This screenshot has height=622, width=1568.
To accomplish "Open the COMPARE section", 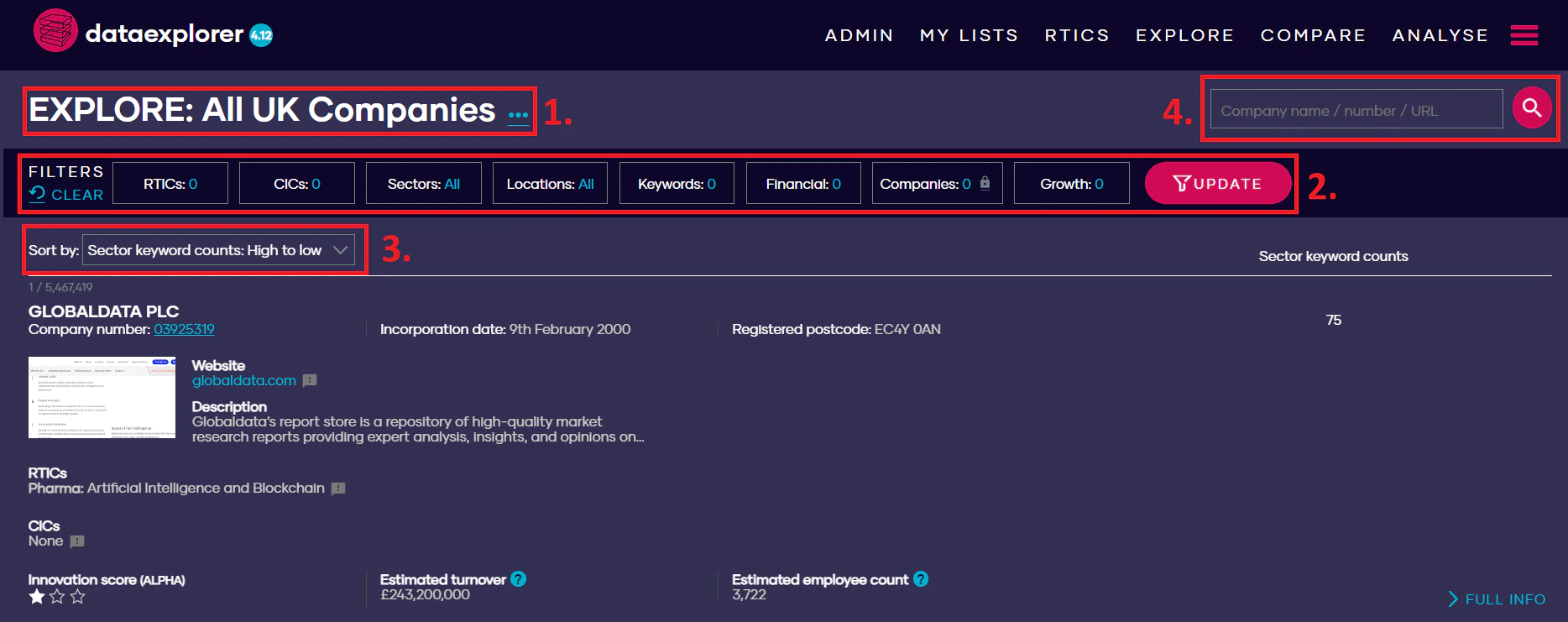I will tap(1314, 35).
